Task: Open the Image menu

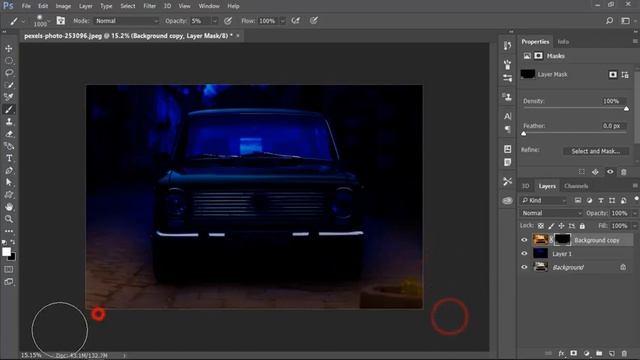Action: (63, 6)
